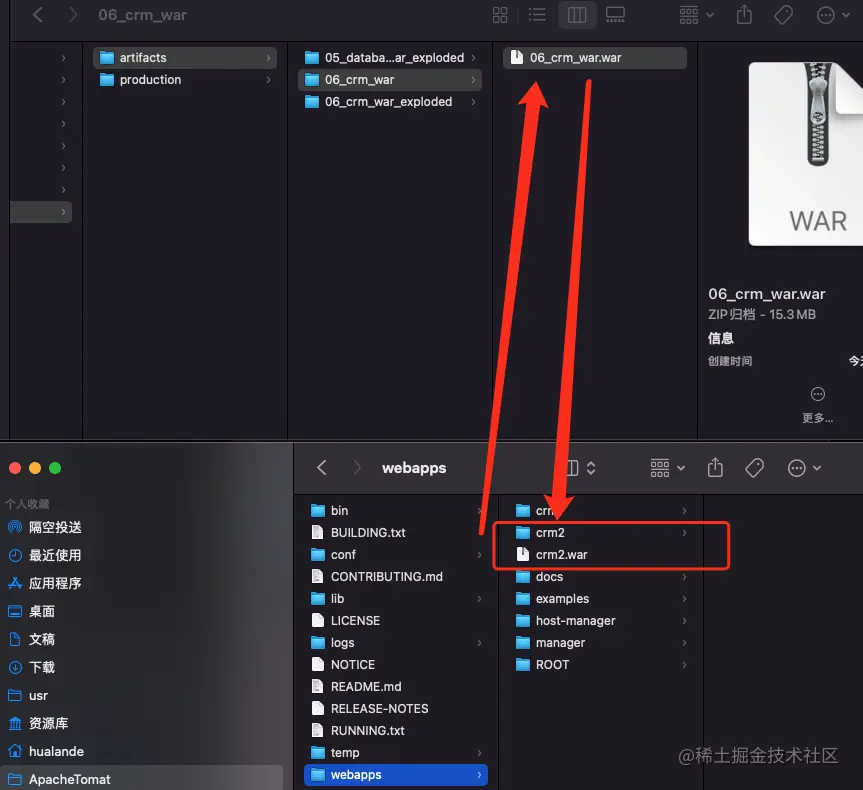Select the temp folder
863x790 pixels.
pyautogui.click(x=396, y=753)
